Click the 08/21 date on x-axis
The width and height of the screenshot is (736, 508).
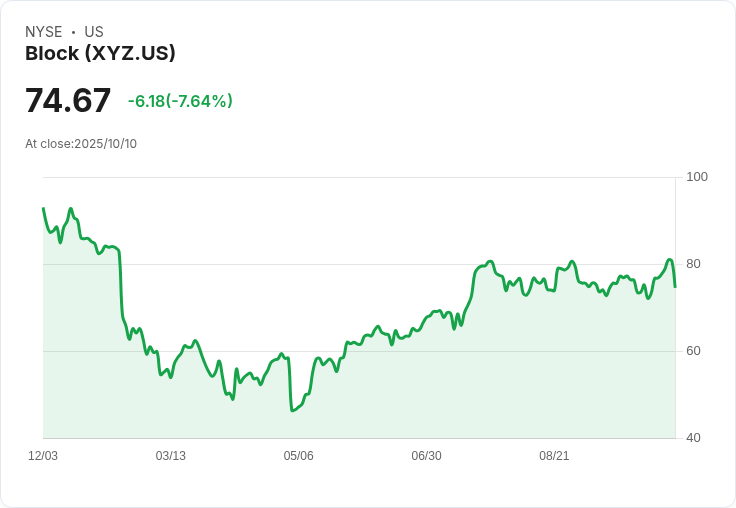click(554, 456)
